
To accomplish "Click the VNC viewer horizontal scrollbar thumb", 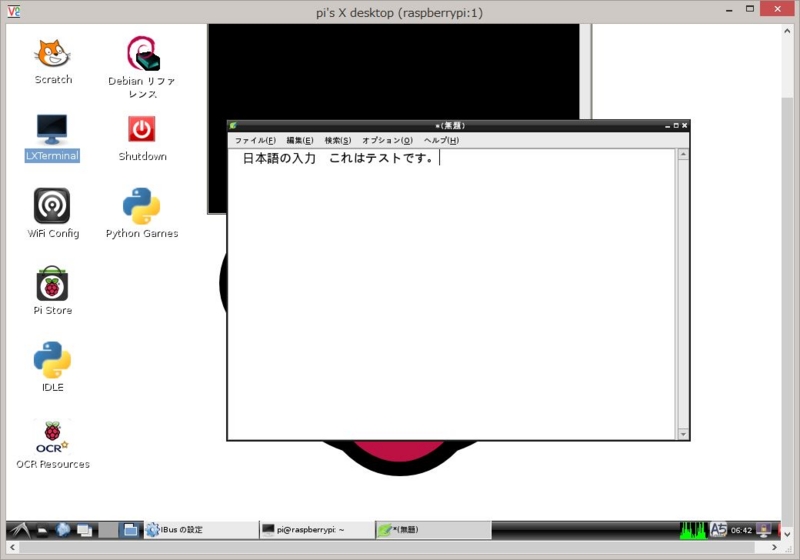I will [387, 547].
